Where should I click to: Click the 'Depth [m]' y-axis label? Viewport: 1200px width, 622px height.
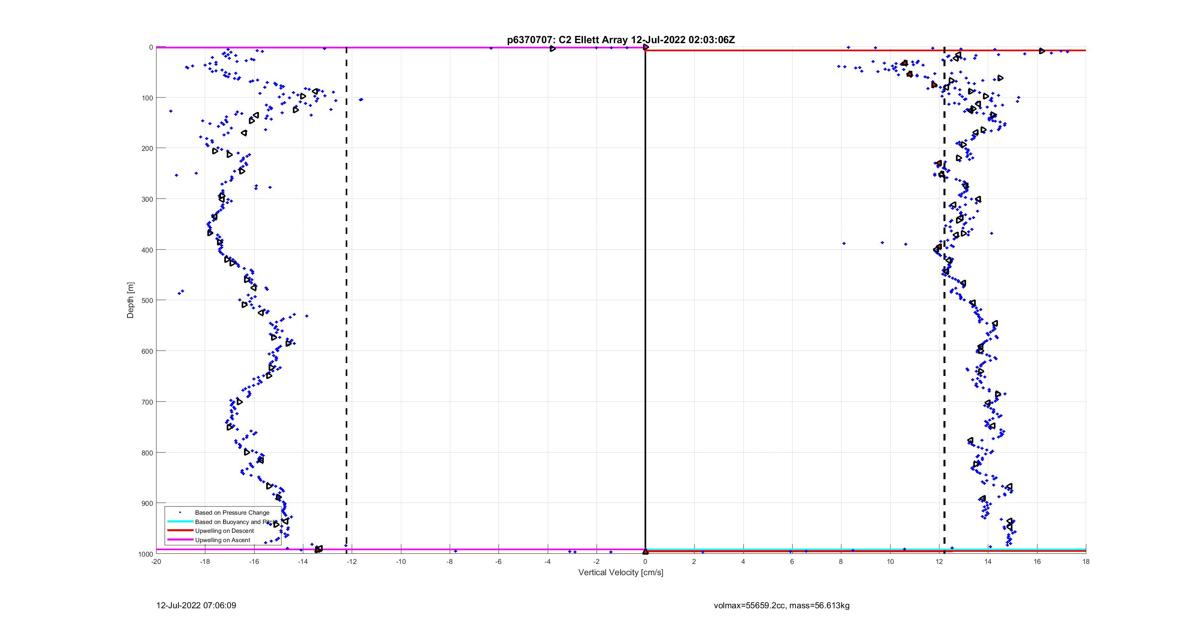click(x=130, y=299)
